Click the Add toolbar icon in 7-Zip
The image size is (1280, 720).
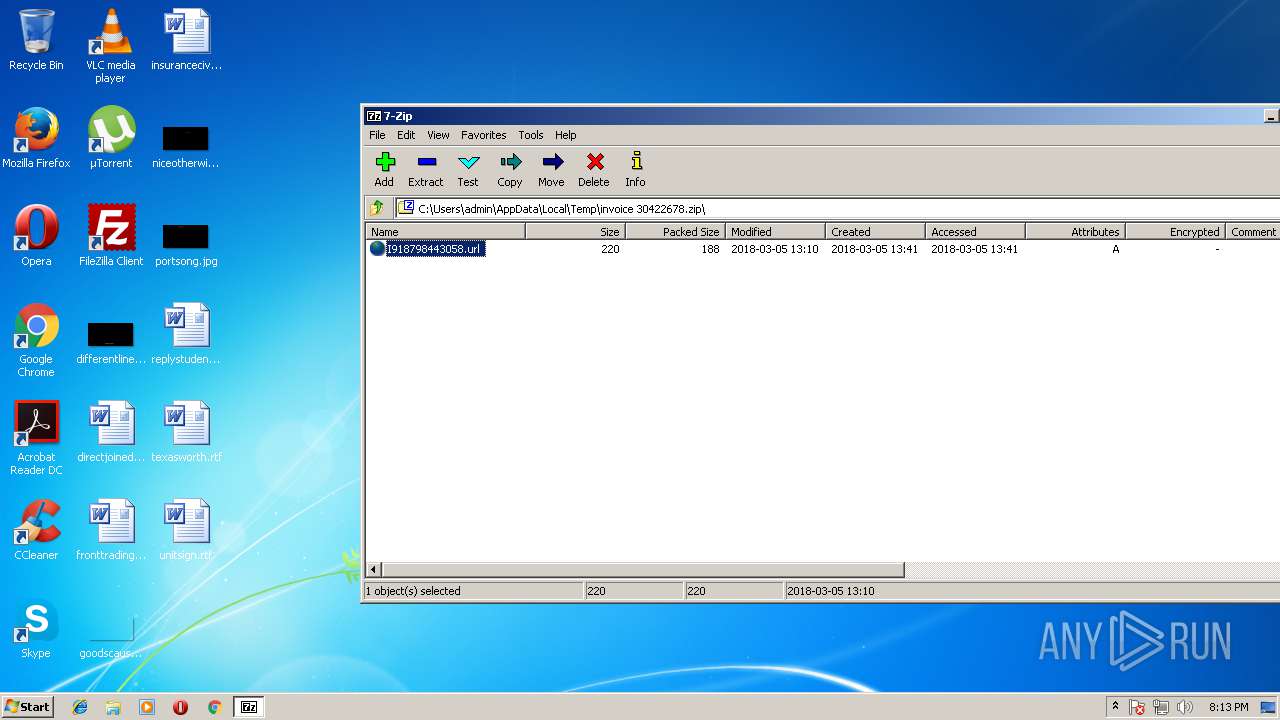(x=384, y=169)
